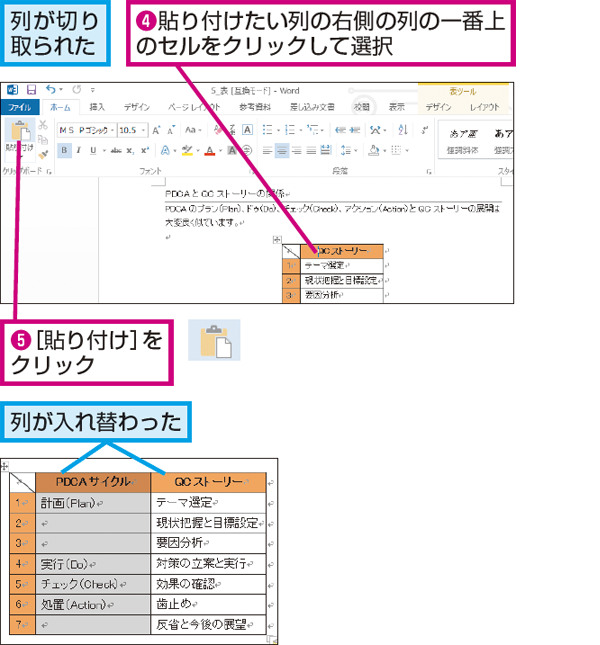Click the red font color swatch
This screenshot has height=645, width=600.
[210, 151]
